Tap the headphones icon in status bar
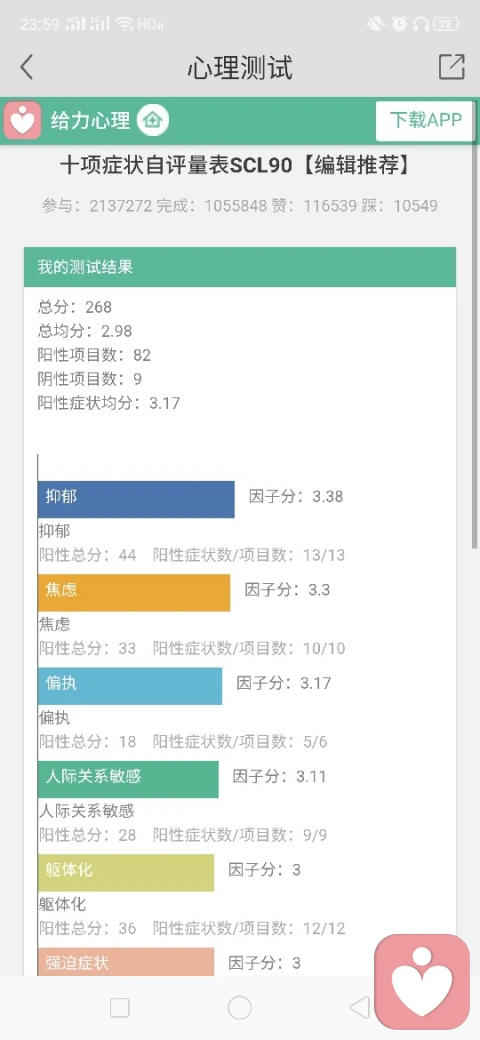Viewport: 480px width, 1040px height. [420, 25]
